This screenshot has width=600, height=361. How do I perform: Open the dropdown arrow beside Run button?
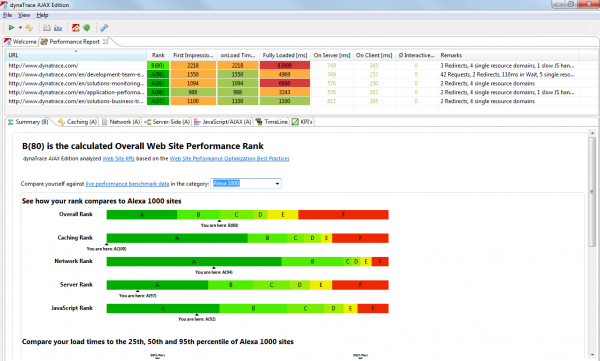tap(20, 28)
